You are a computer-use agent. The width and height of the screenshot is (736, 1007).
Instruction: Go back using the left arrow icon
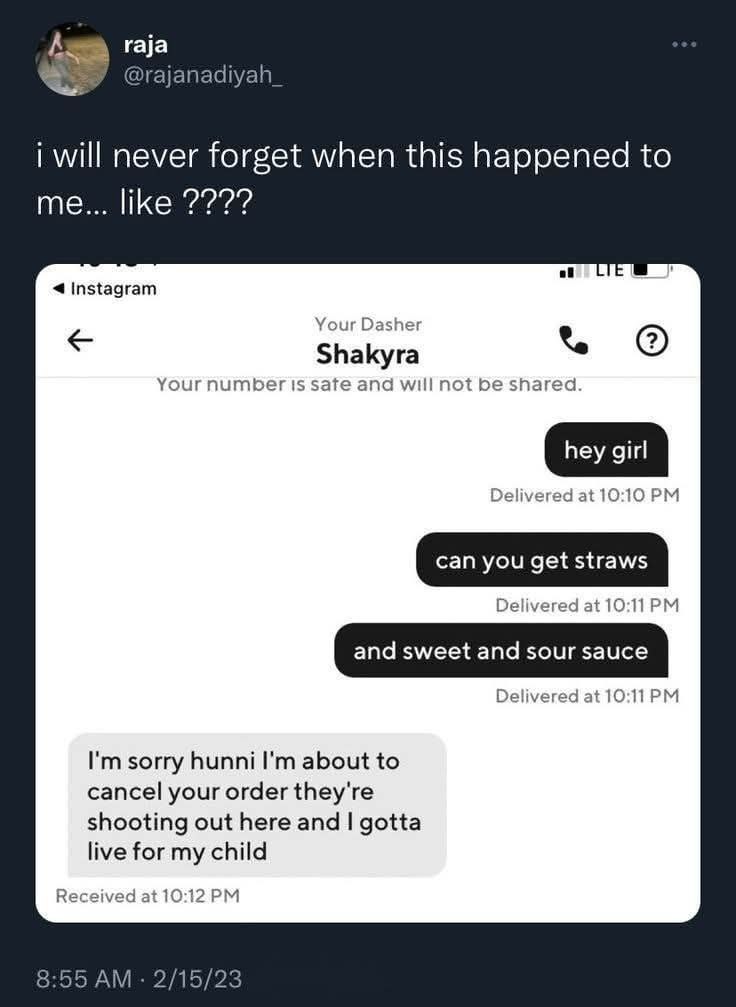pyautogui.click(x=80, y=340)
